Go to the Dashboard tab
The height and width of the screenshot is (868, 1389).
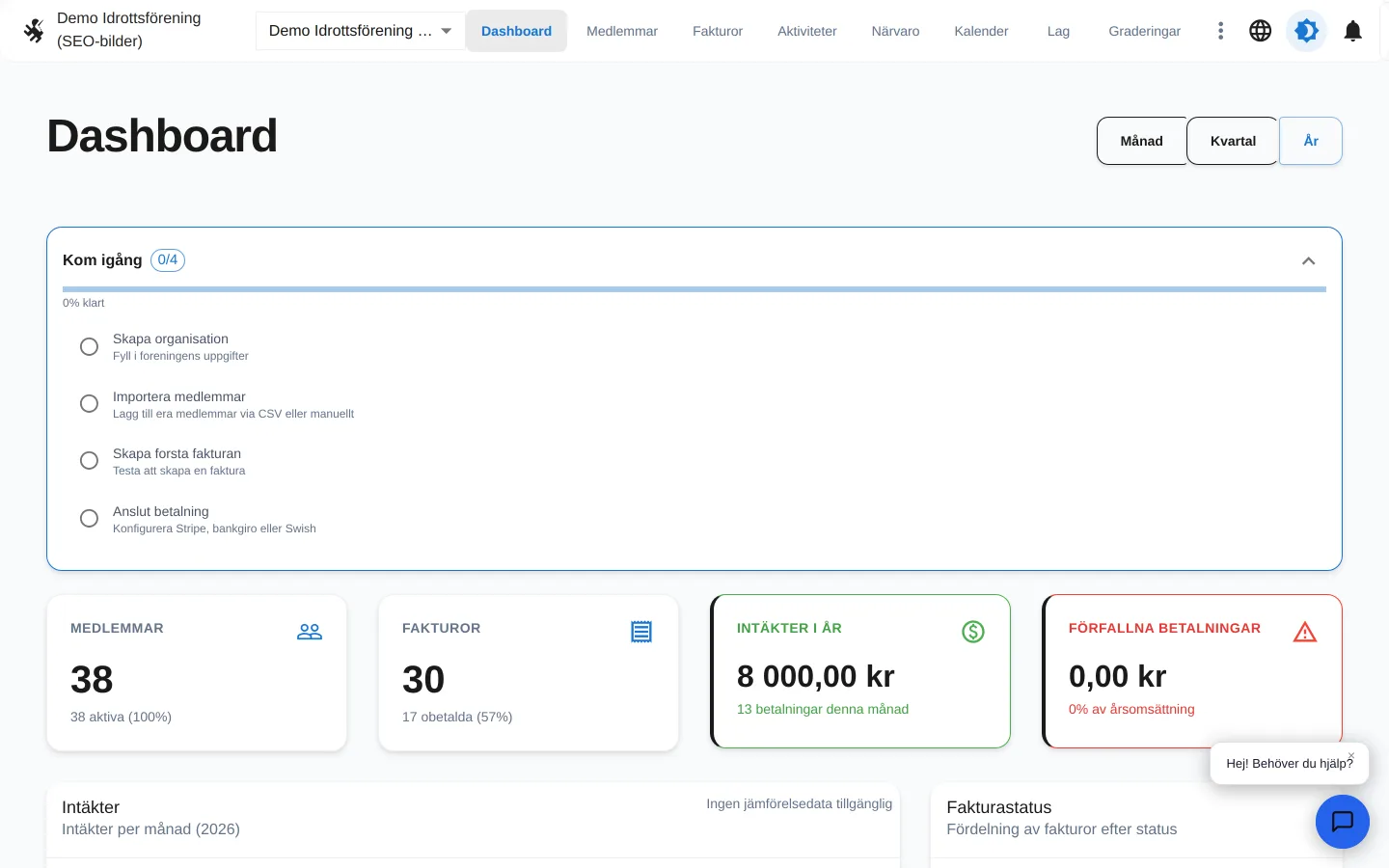(516, 31)
